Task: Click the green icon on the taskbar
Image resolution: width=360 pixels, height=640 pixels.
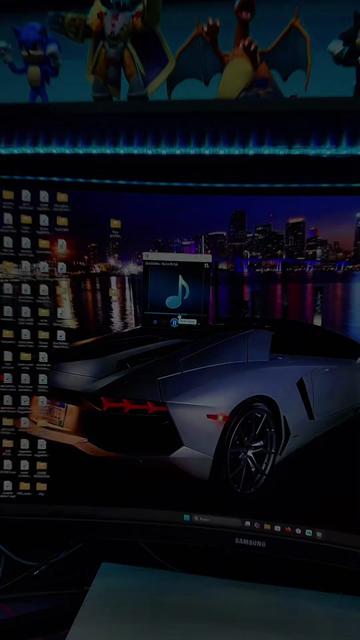Action: pyautogui.click(x=309, y=532)
